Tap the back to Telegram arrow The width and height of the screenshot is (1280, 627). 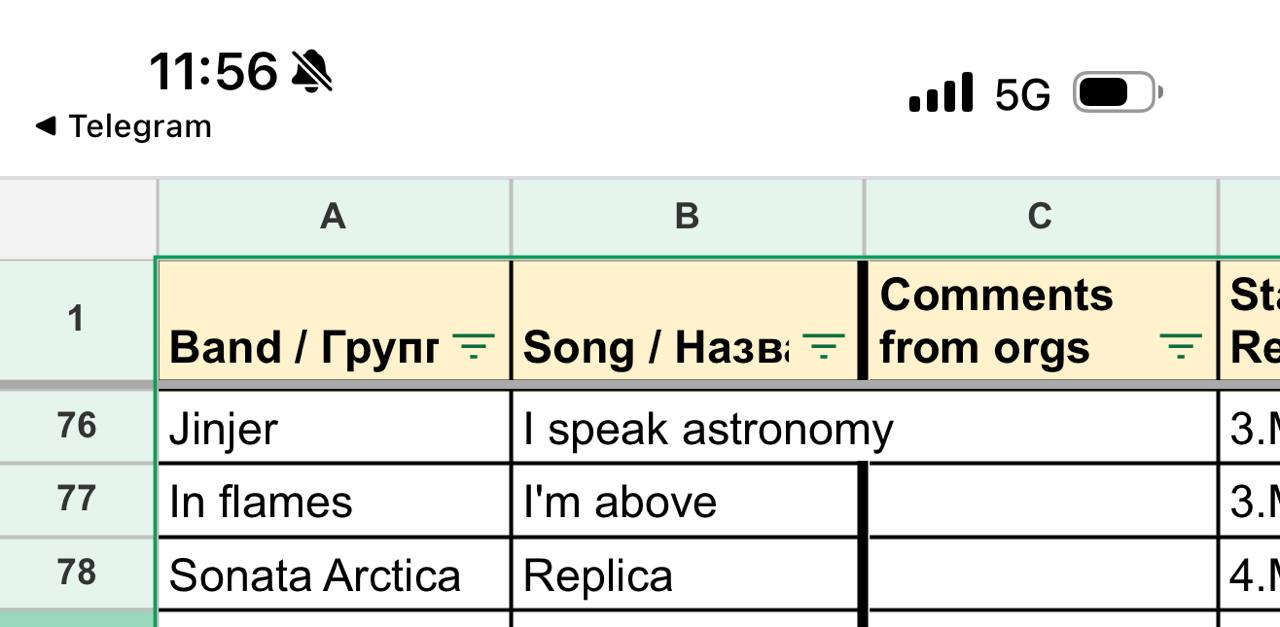45,126
